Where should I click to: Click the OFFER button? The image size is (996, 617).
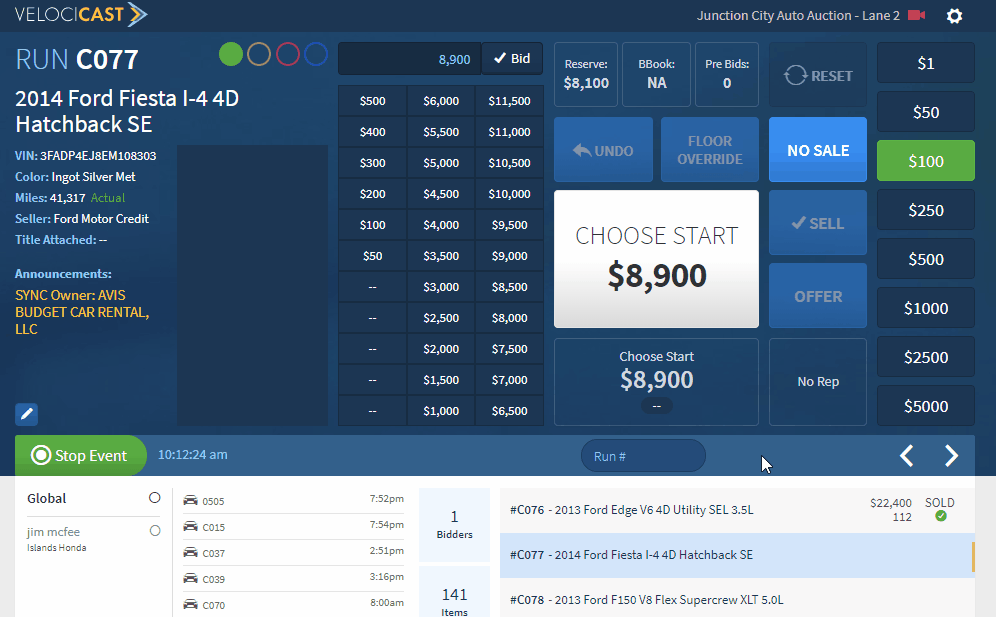818,296
